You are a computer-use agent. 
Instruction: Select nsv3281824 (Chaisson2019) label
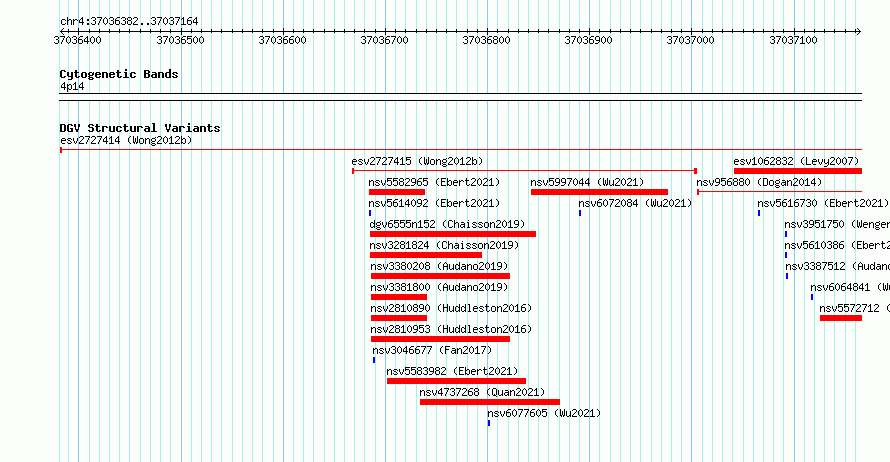point(444,245)
